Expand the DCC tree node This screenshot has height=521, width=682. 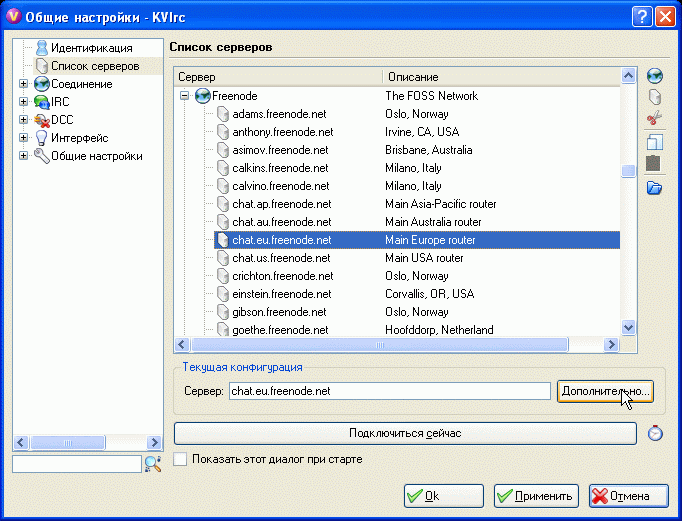(23, 120)
